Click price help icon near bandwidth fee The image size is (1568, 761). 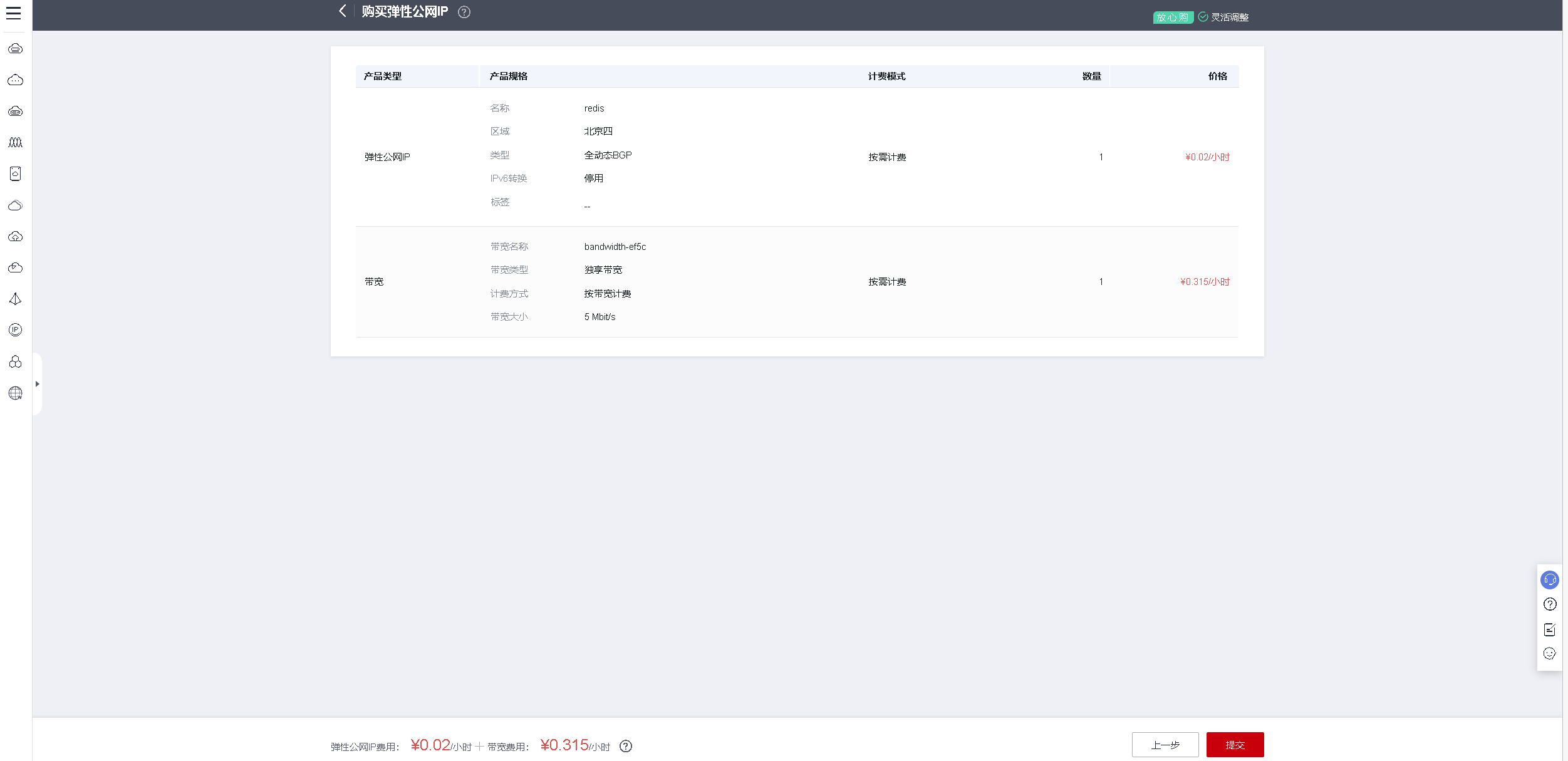pyautogui.click(x=626, y=746)
